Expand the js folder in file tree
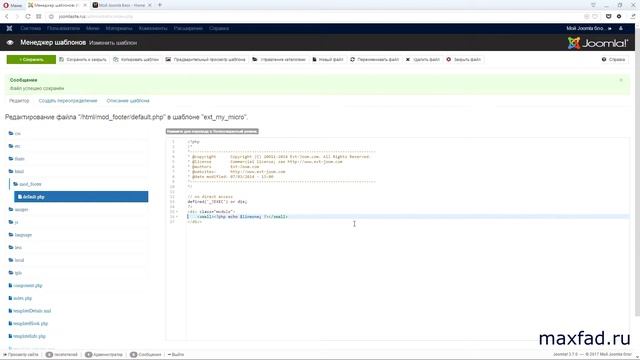 tap(13, 222)
